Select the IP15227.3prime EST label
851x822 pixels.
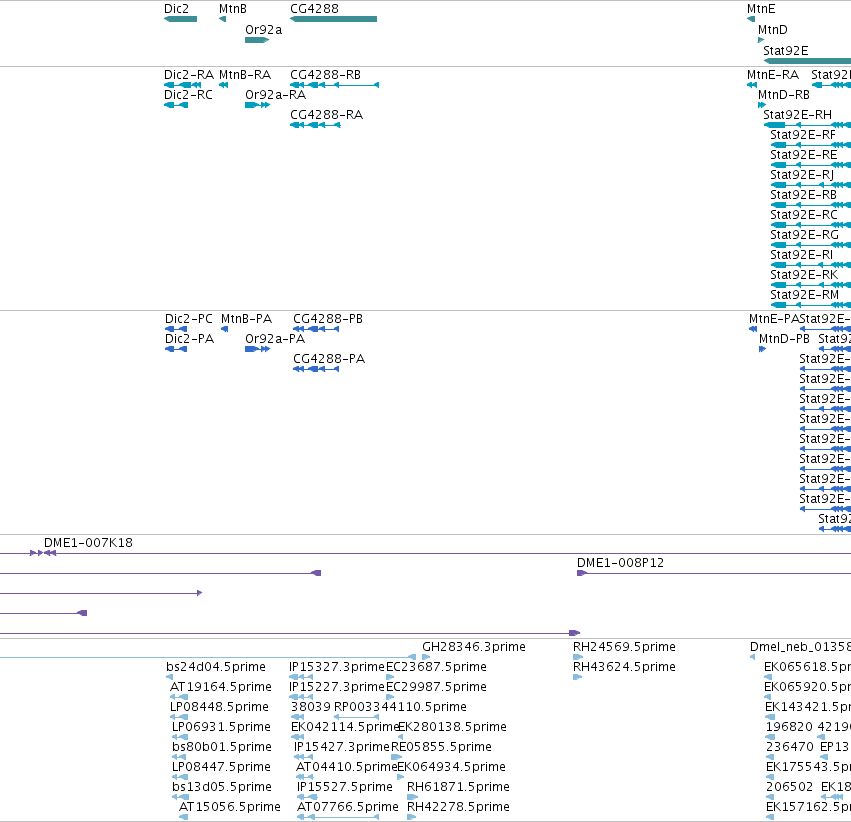[x=337, y=686]
